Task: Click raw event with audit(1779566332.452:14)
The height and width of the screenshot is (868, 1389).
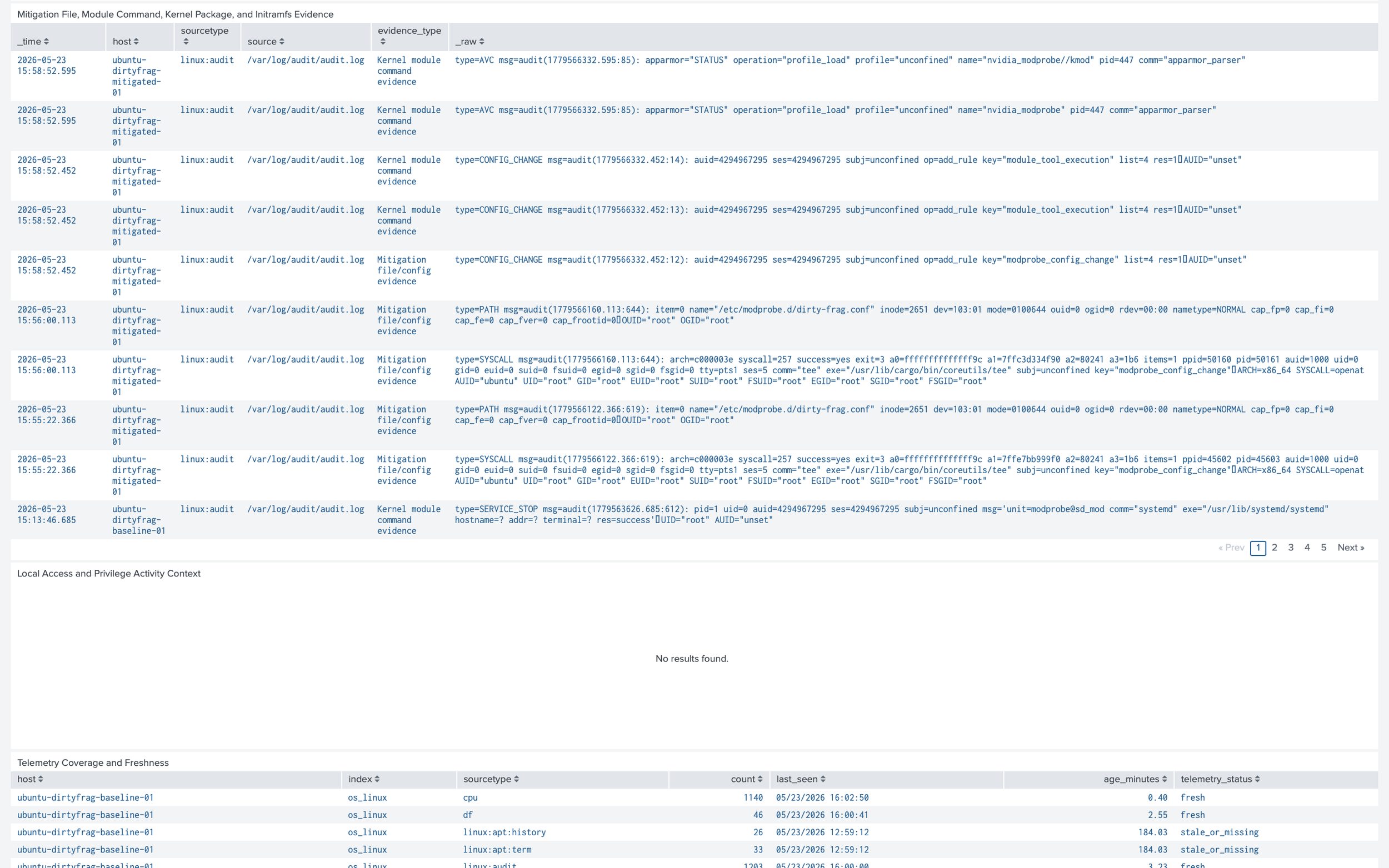Action: (x=848, y=159)
